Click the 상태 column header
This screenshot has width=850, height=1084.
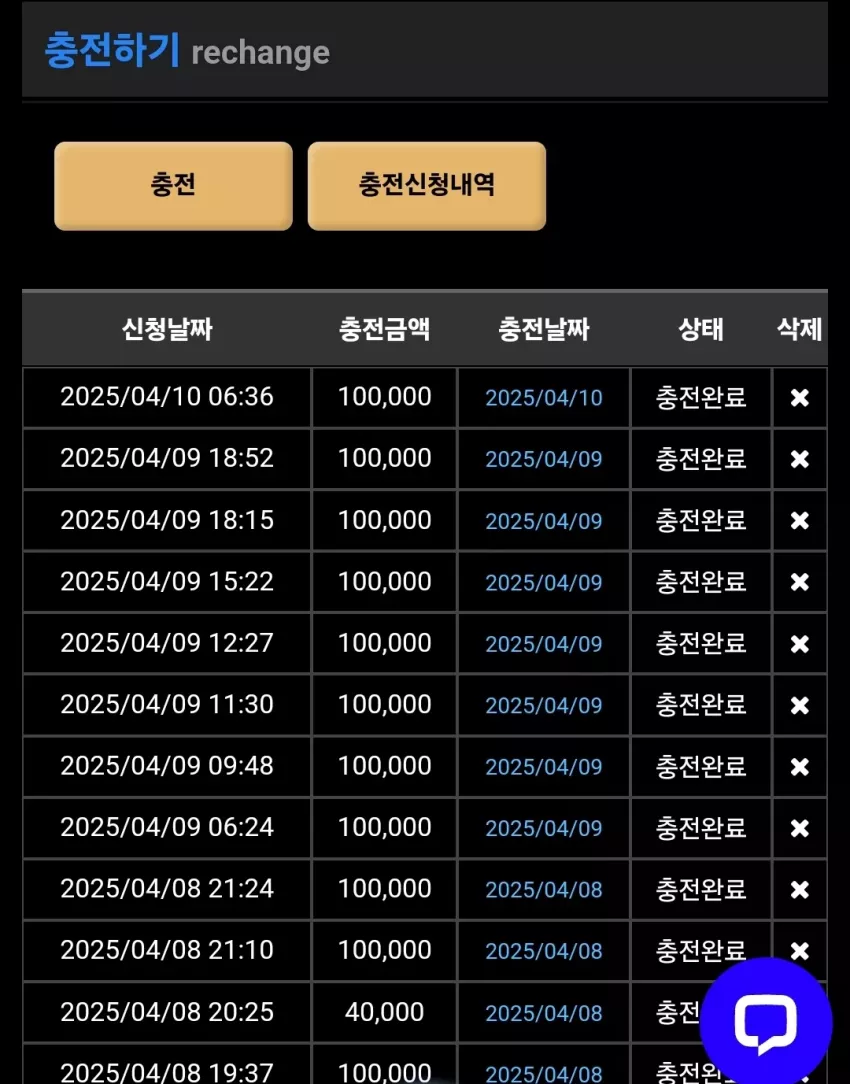[701, 328]
